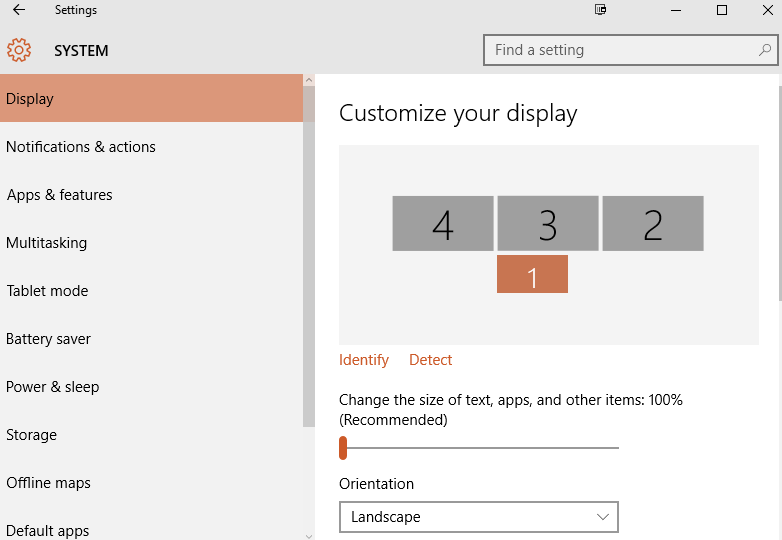Go to Storage settings

pos(152,435)
